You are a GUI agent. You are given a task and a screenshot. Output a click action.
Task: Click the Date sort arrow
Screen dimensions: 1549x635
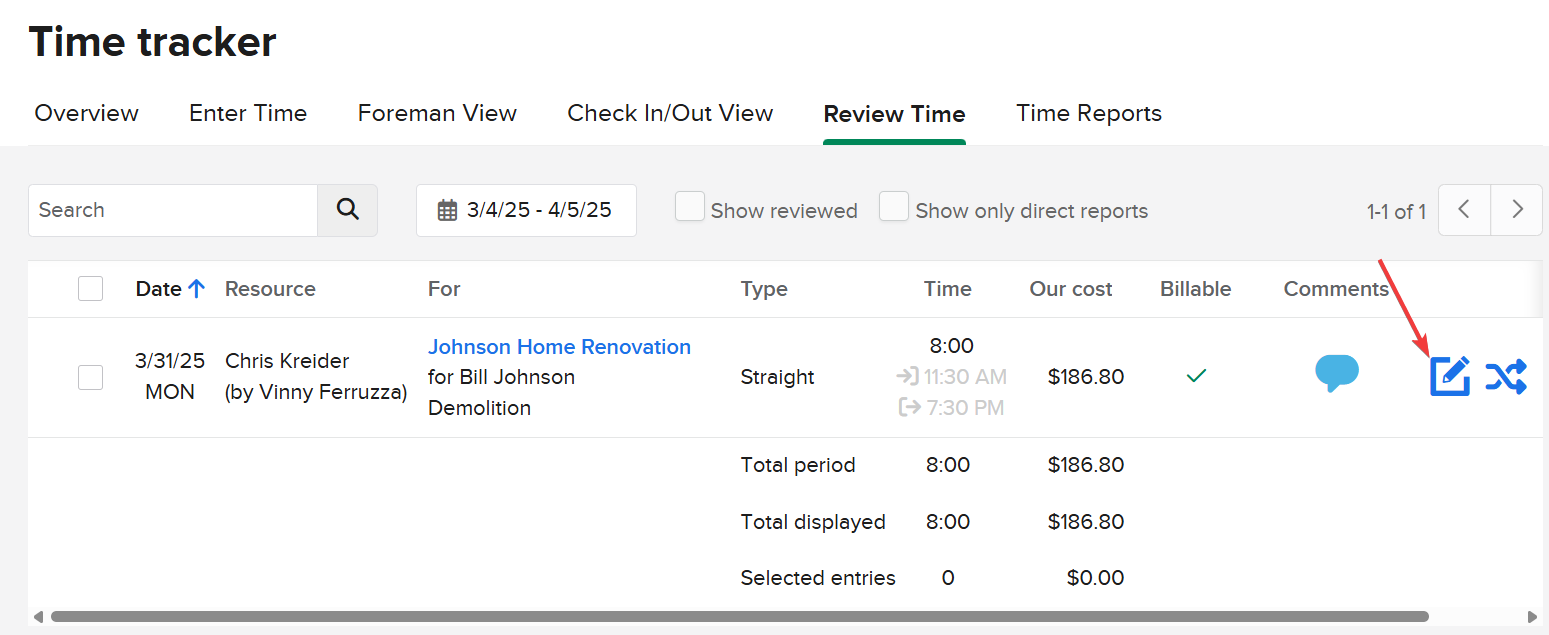pos(196,289)
